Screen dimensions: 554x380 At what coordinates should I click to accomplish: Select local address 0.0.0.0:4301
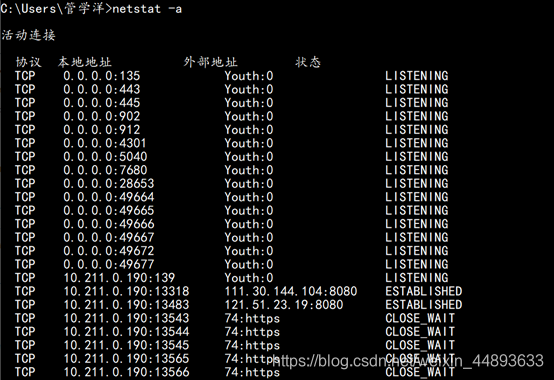pyautogui.click(x=105, y=143)
